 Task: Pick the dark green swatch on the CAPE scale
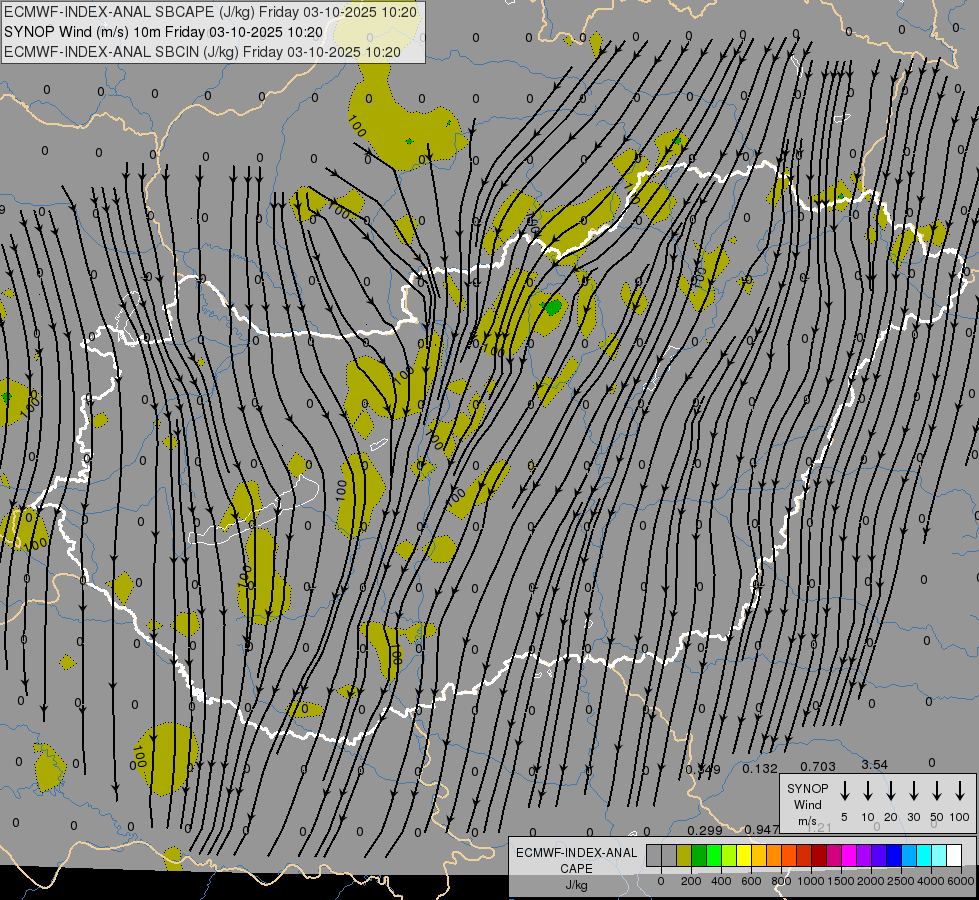pos(699,855)
